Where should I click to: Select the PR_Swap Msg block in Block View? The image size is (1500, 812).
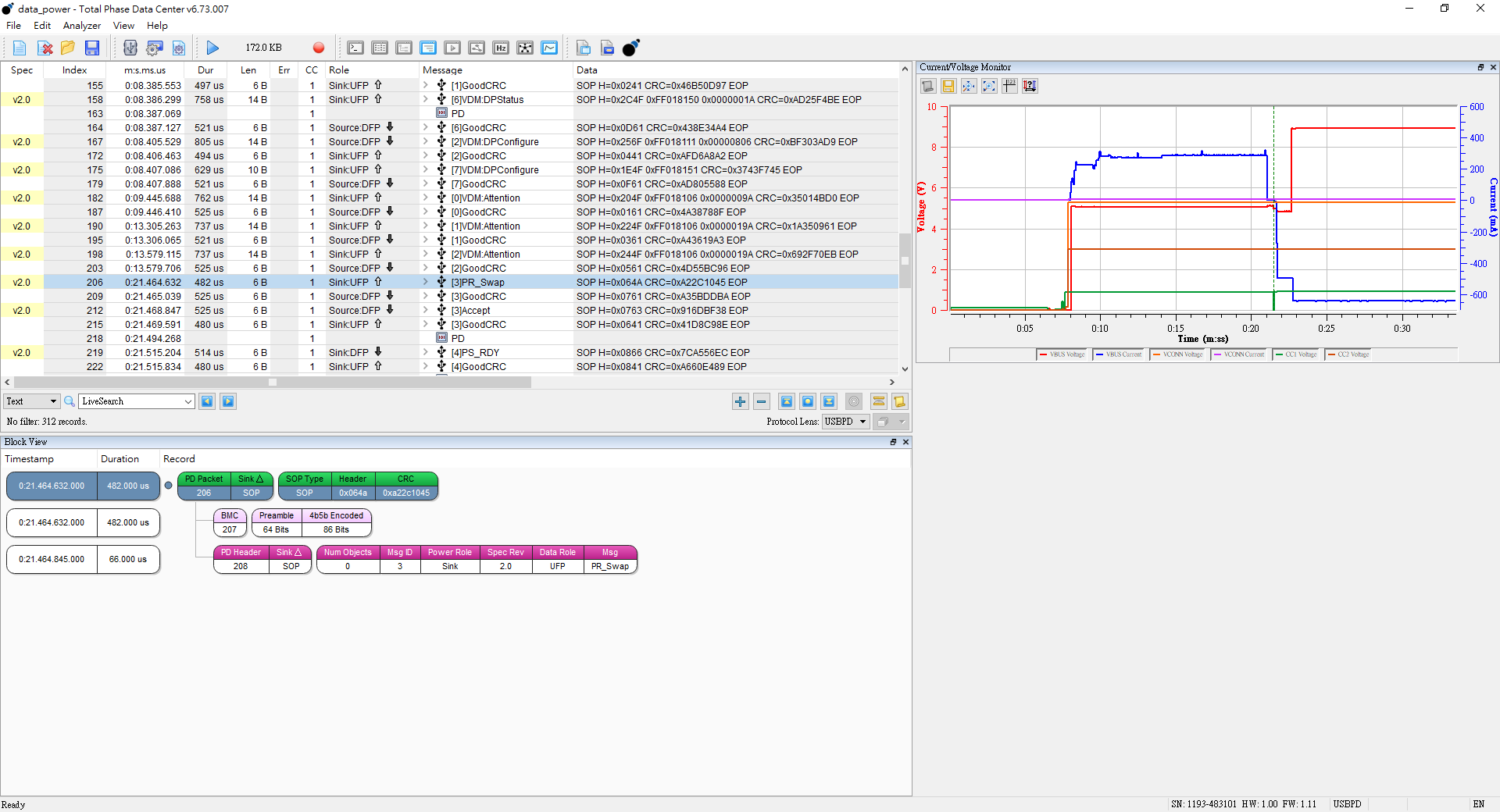610,560
